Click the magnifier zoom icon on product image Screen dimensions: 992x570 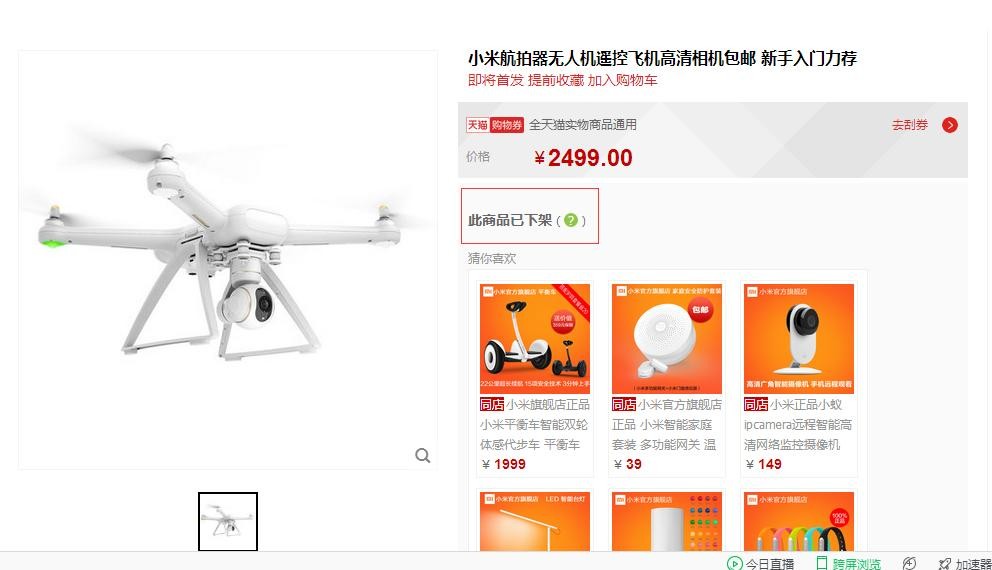point(423,455)
